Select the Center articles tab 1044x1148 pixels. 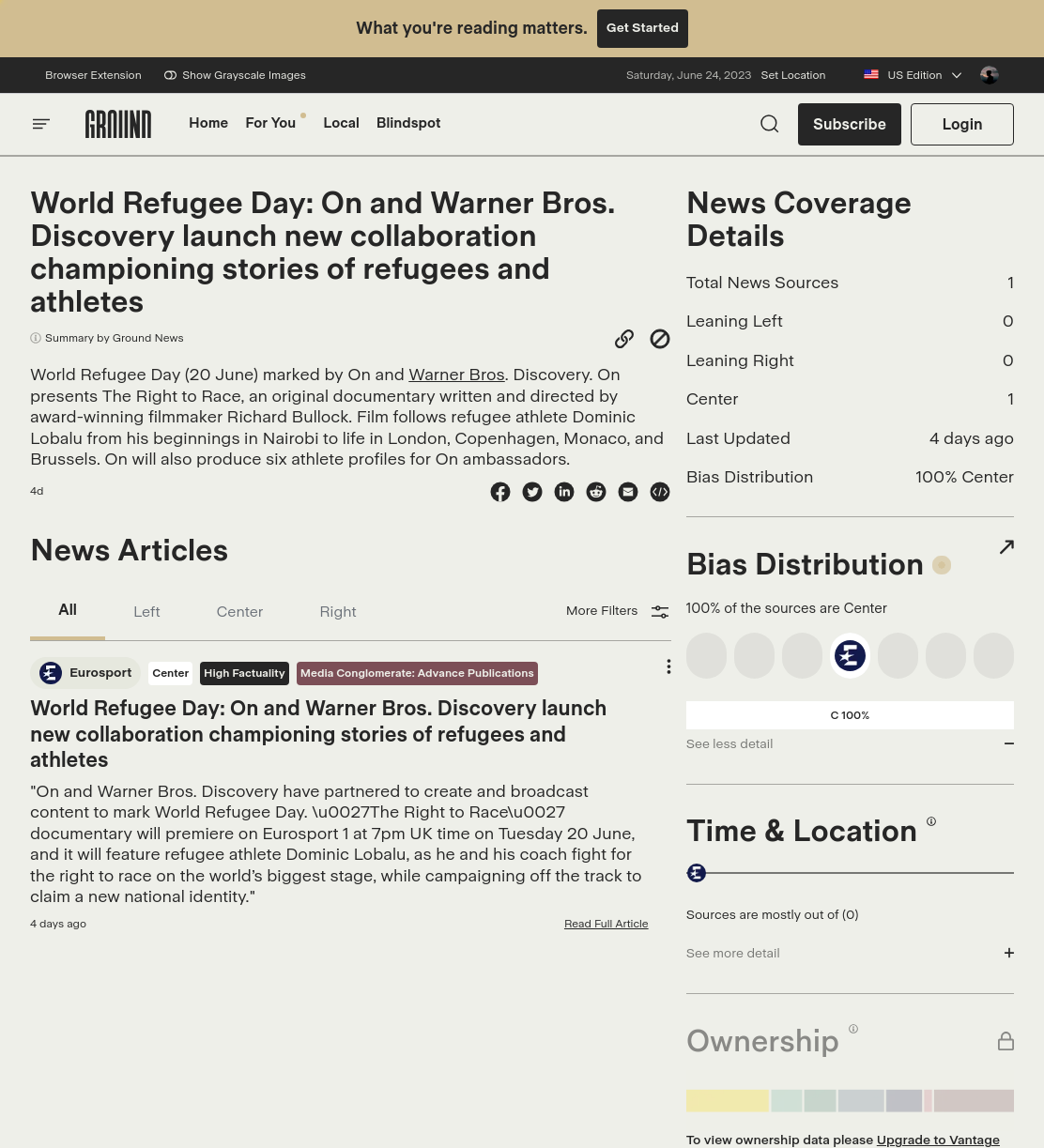pyautogui.click(x=239, y=612)
